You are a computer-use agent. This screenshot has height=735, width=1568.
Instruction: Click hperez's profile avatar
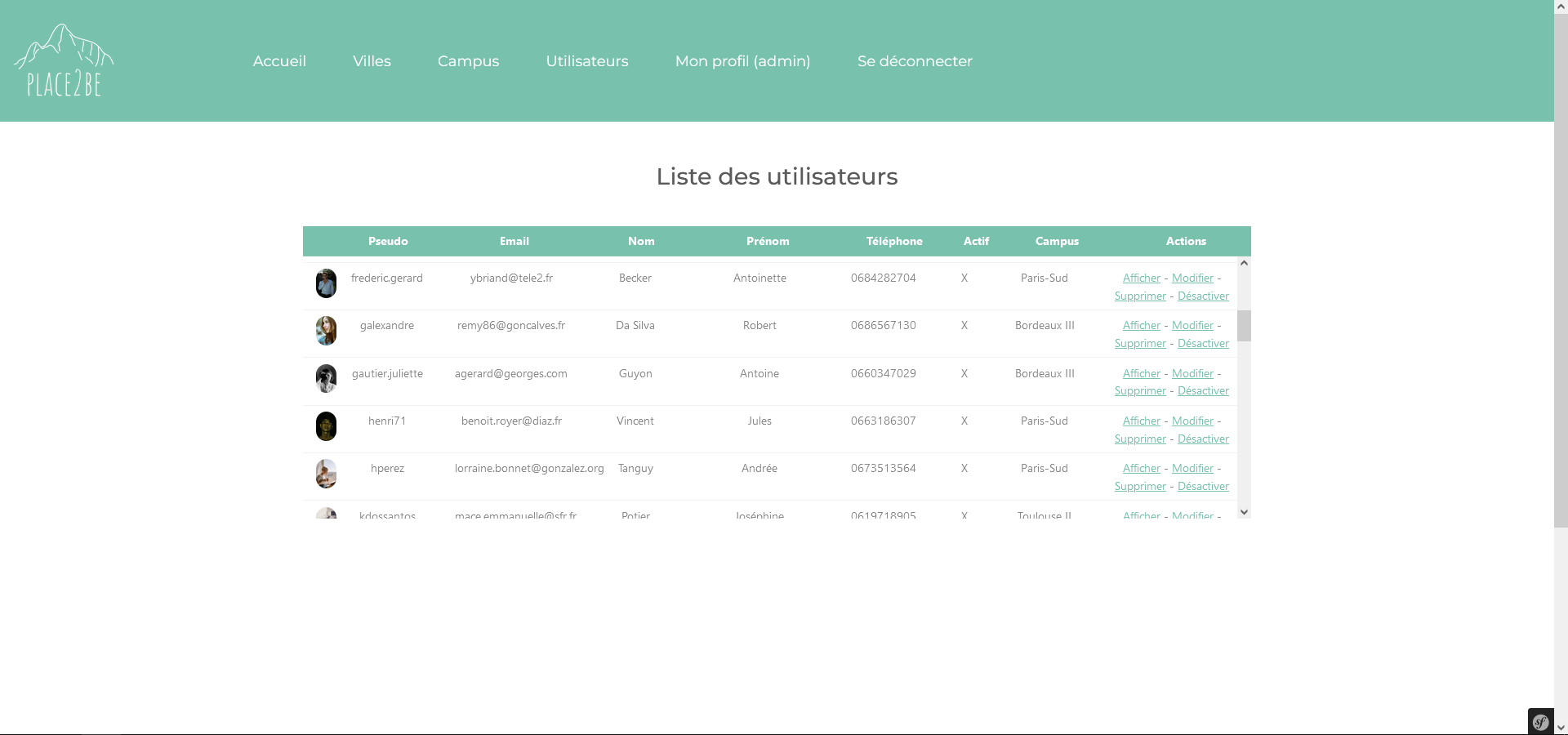click(326, 474)
